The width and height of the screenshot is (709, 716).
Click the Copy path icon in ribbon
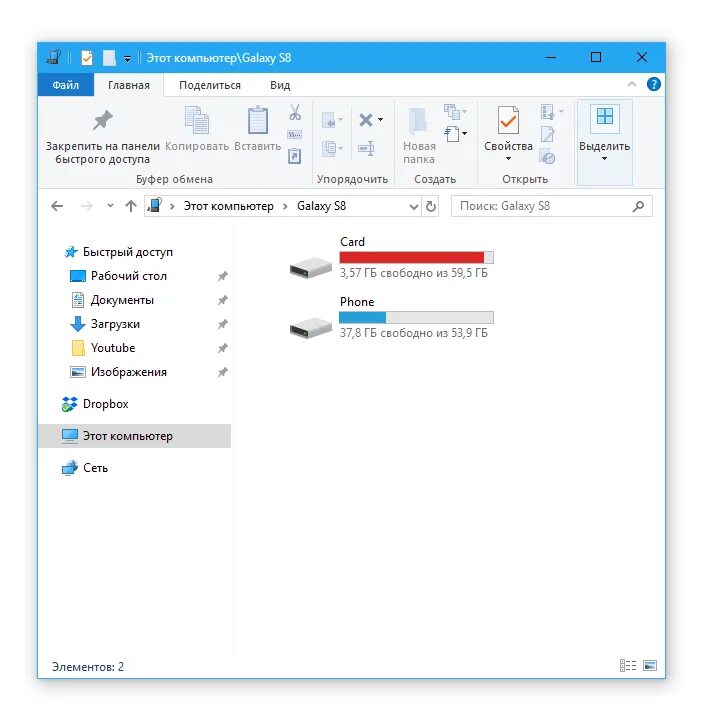click(294, 135)
